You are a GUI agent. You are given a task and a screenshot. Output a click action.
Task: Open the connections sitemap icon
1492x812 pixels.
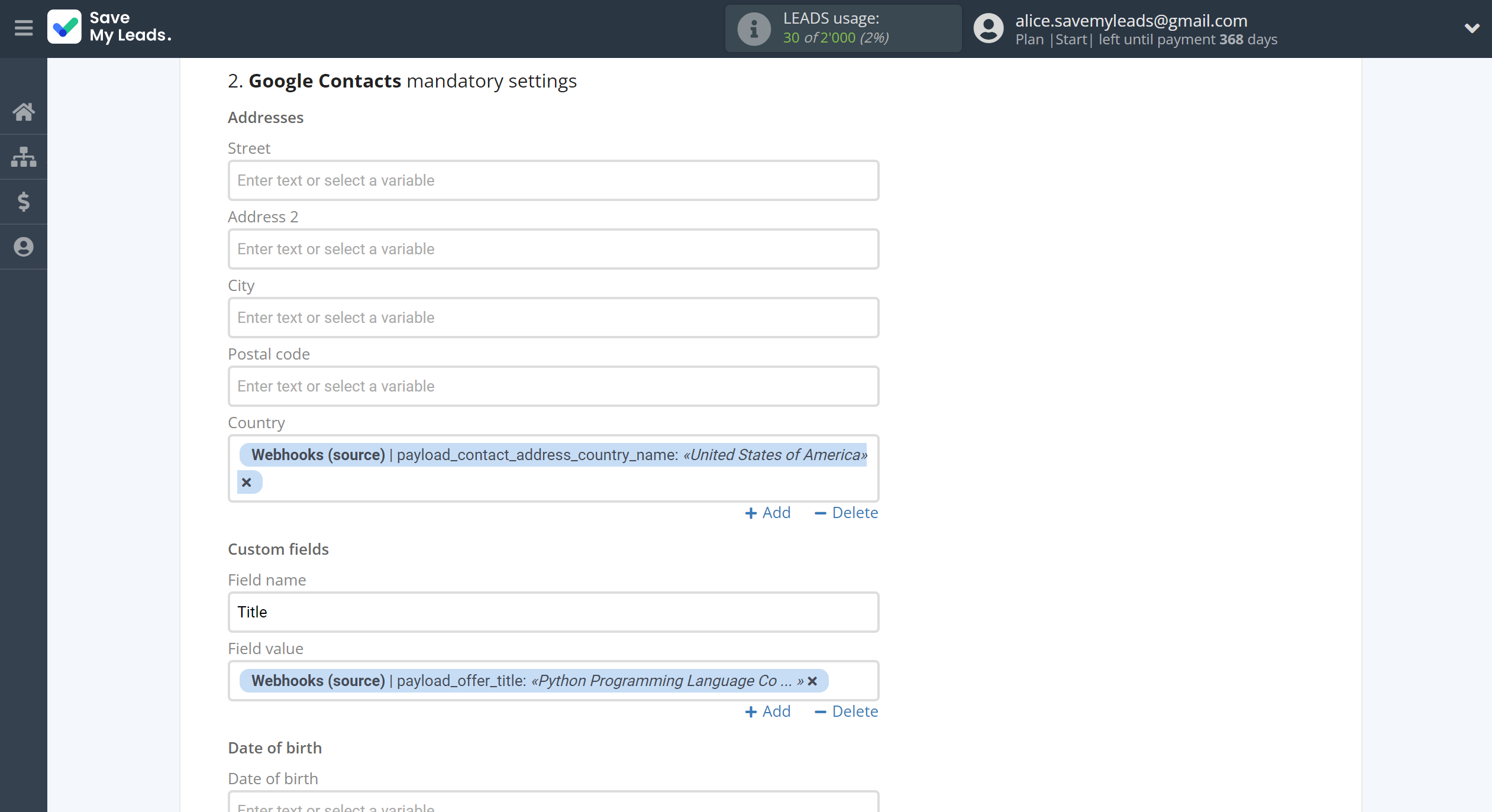(24, 157)
